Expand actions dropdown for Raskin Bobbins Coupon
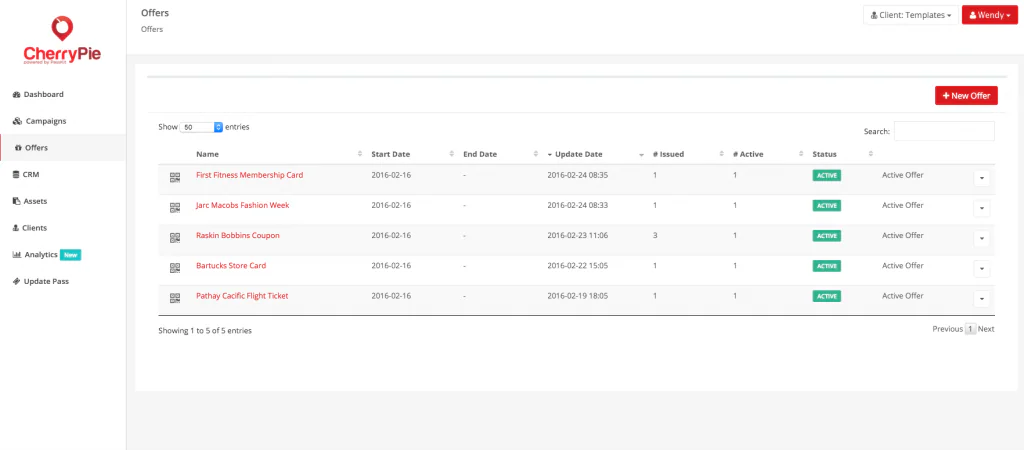This screenshot has width=1024, height=450. 982,238
